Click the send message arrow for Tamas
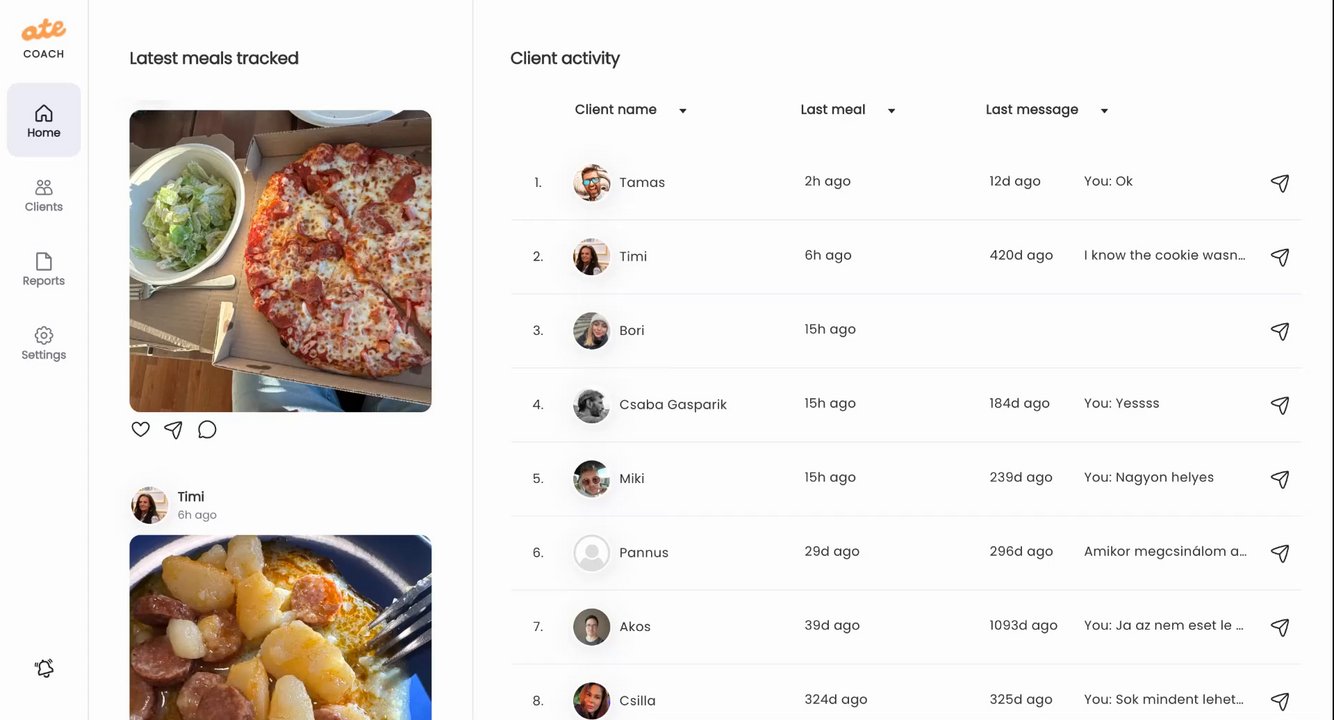The image size is (1334, 720). coord(1280,183)
